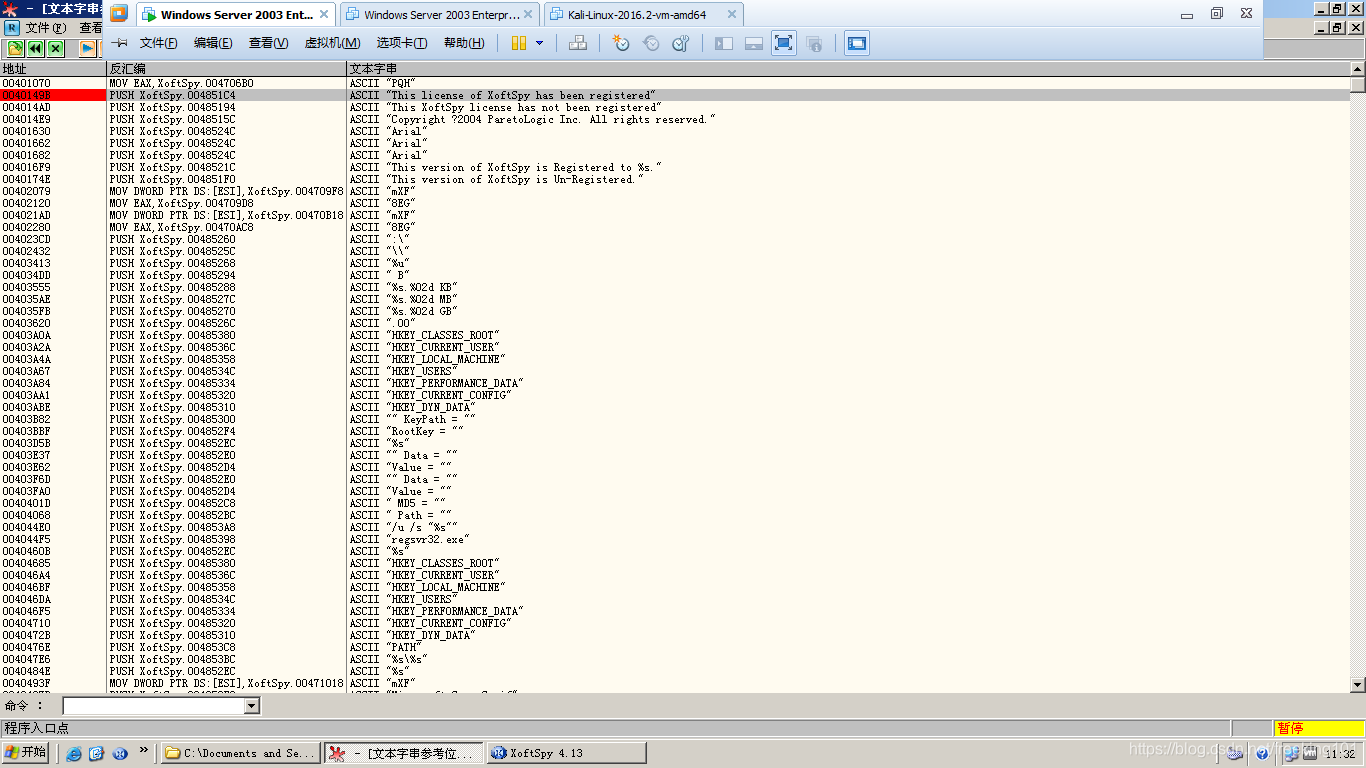Image resolution: width=1366 pixels, height=768 pixels.
Task: Select the ASCII "PATH" string row
Action: (675, 647)
